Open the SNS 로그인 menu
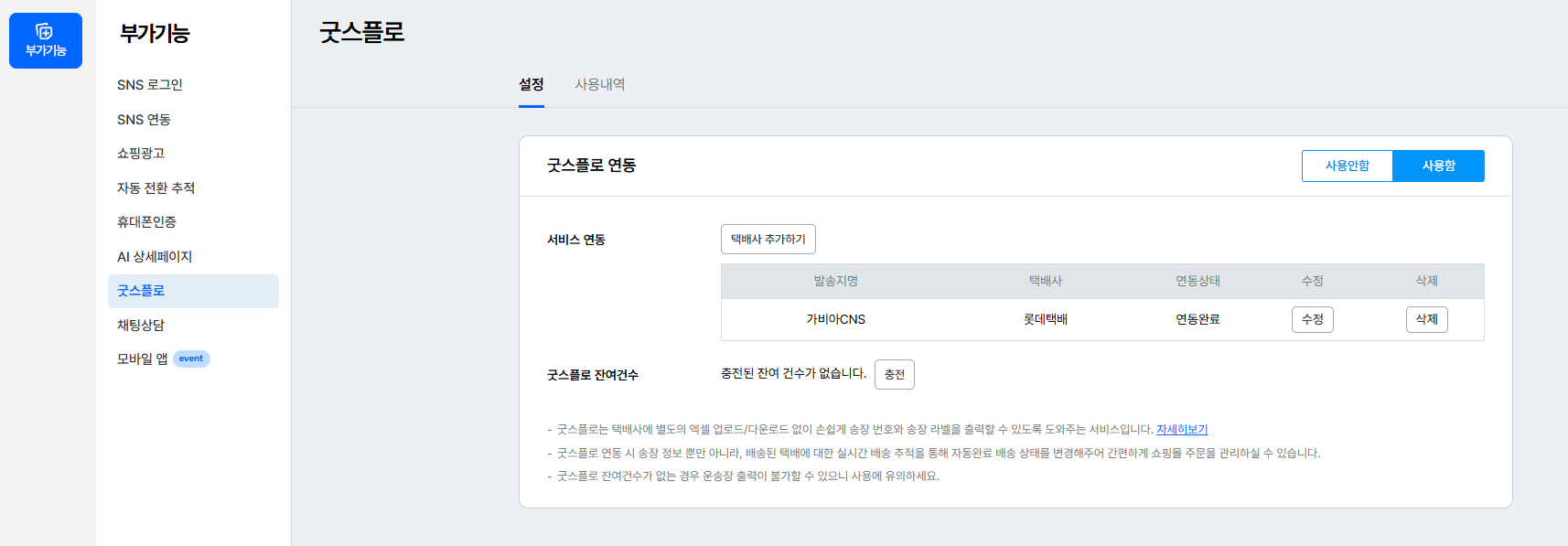This screenshot has height=546, width=1568. pos(150,85)
